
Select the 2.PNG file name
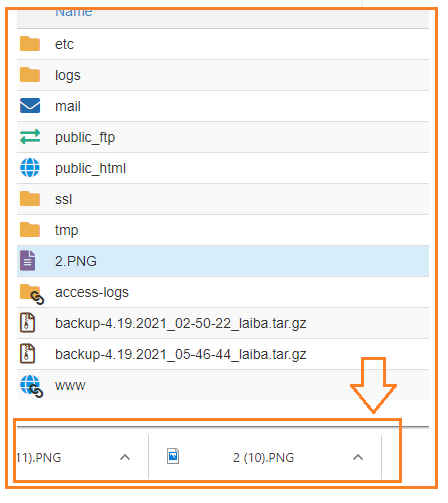coord(76,261)
